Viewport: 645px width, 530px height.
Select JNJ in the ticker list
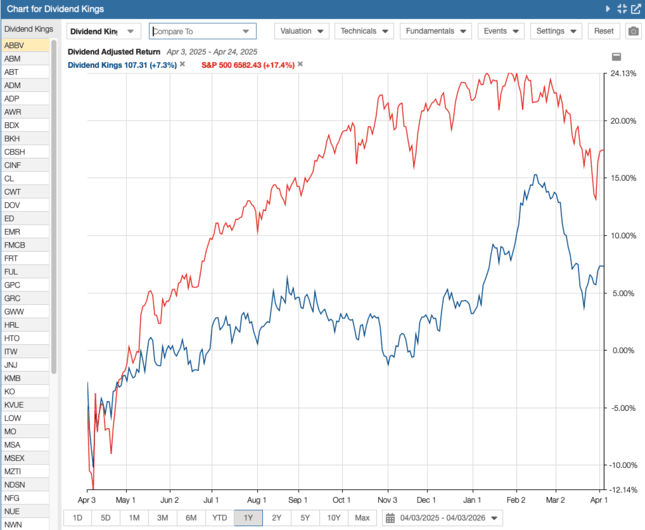(x=12, y=365)
